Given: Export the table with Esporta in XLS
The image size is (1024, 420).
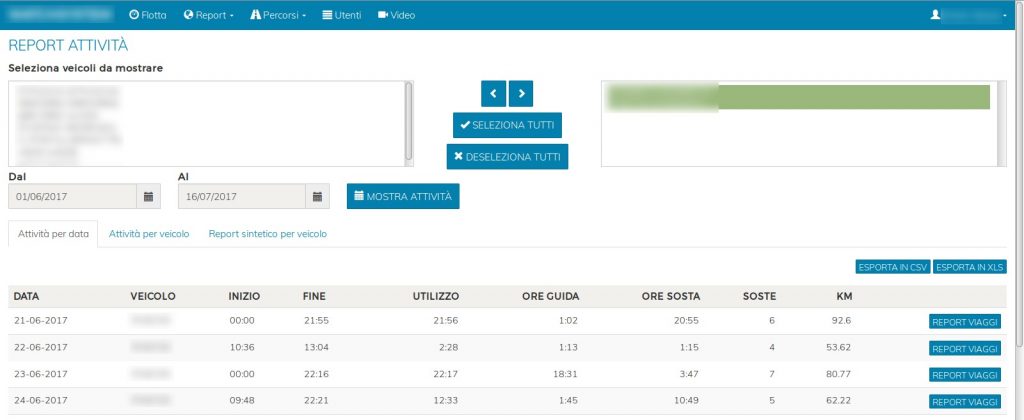Looking at the screenshot, I should 969,267.
